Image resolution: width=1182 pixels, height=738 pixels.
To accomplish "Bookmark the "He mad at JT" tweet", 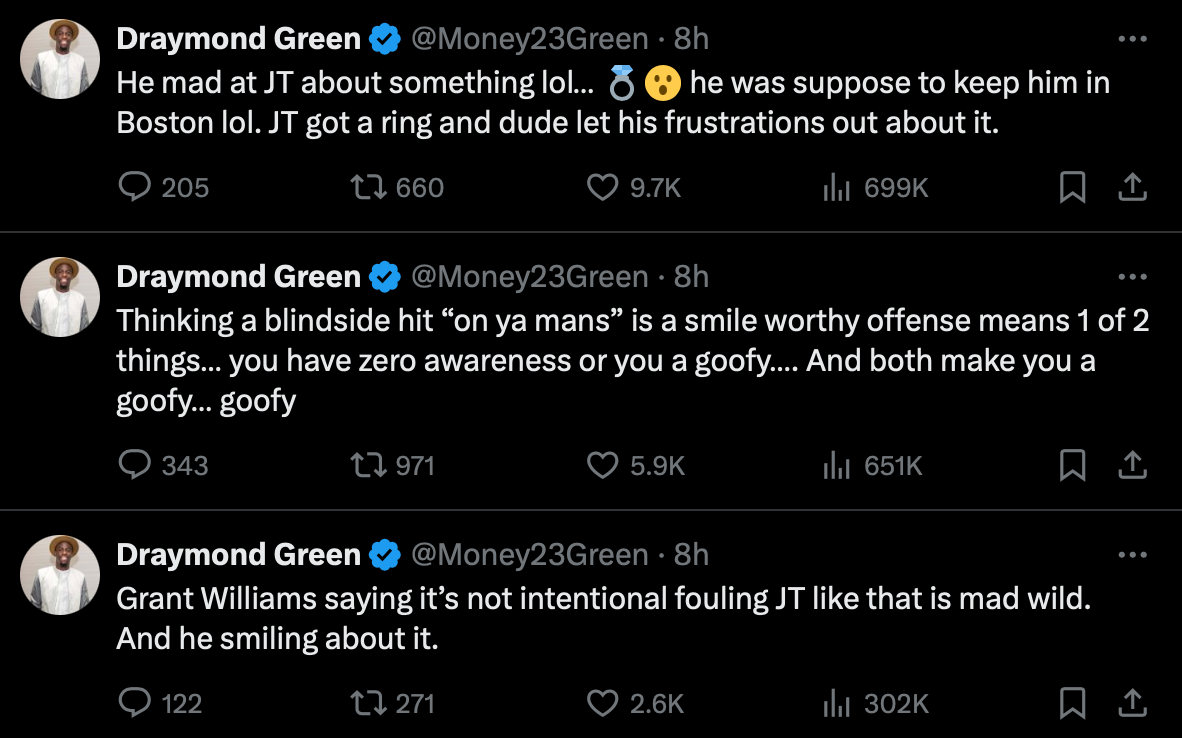I will [1072, 187].
